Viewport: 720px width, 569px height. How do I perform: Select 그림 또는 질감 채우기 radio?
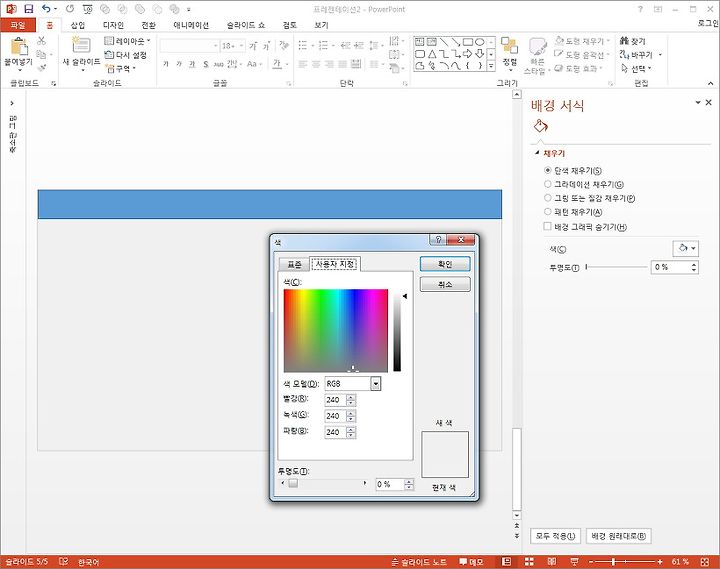547,198
